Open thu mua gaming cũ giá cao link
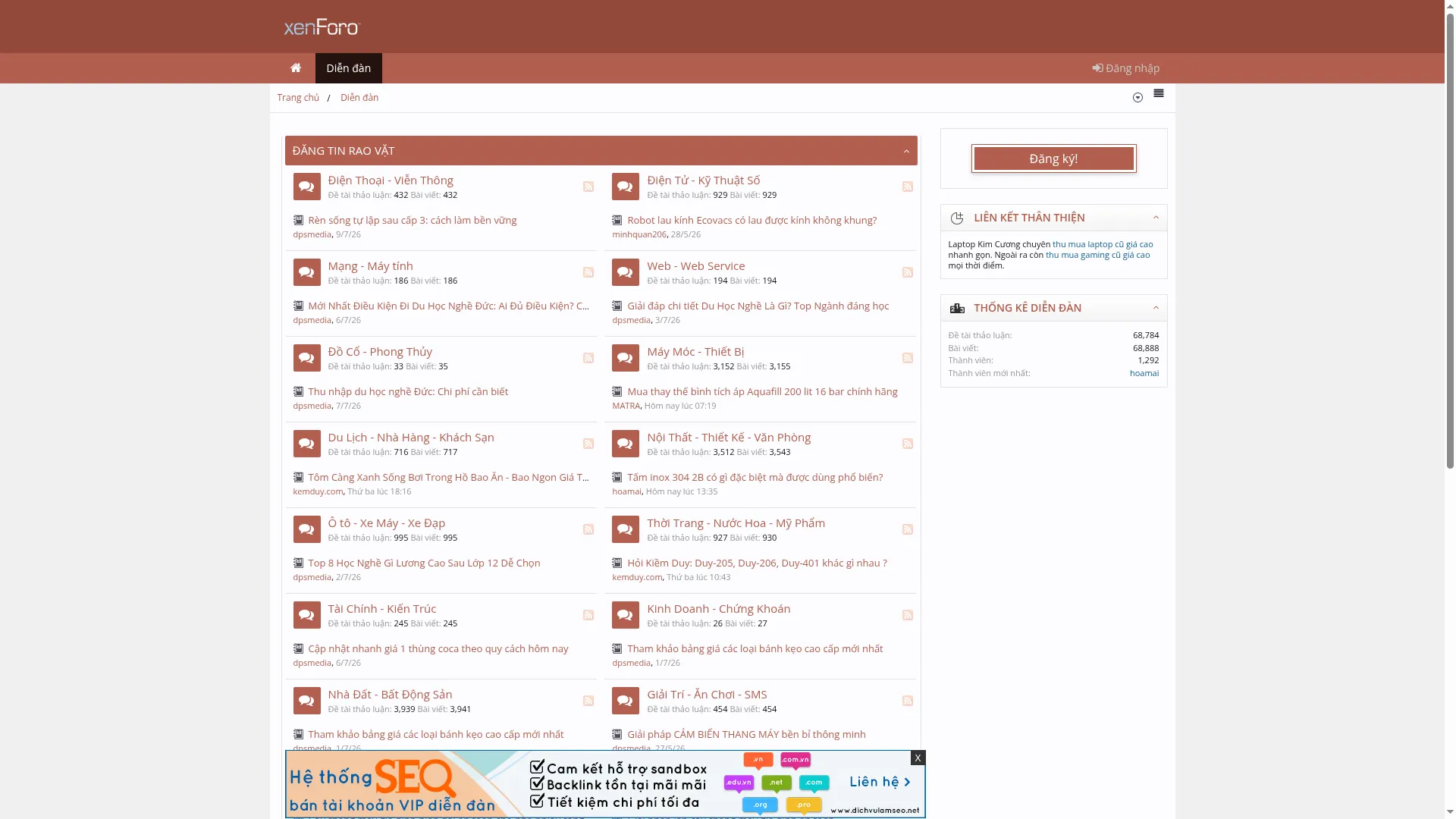This screenshot has width=1456, height=819. [1097, 255]
